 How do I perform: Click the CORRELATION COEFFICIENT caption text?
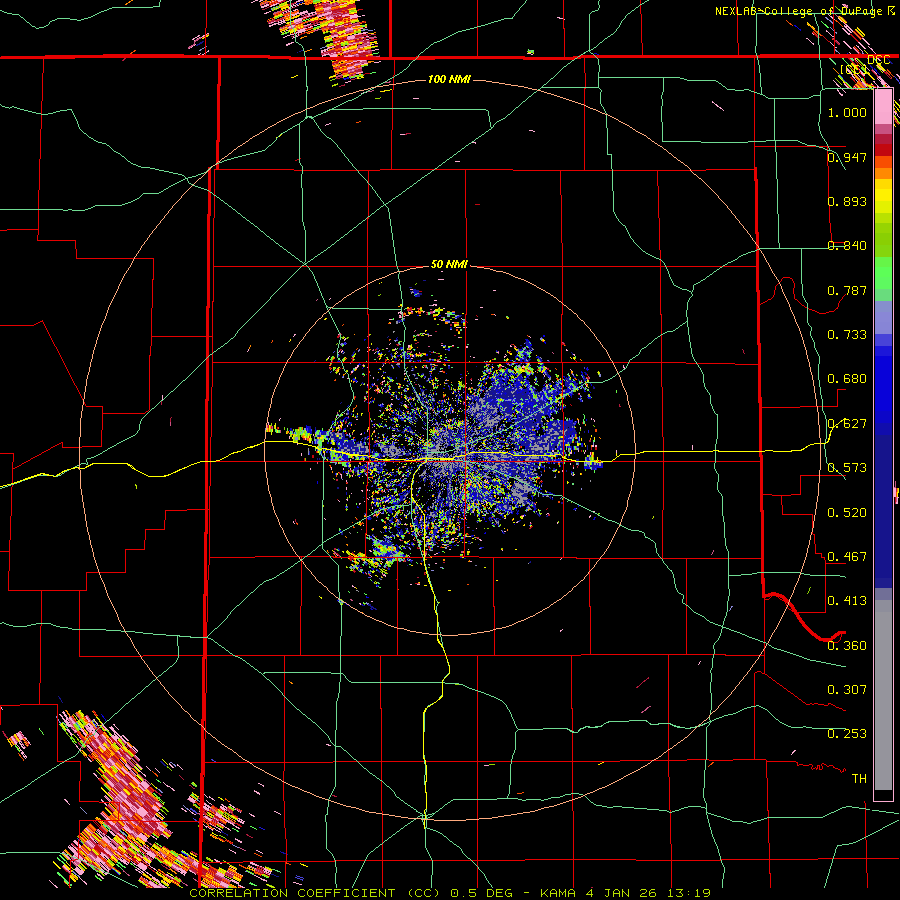point(296,893)
